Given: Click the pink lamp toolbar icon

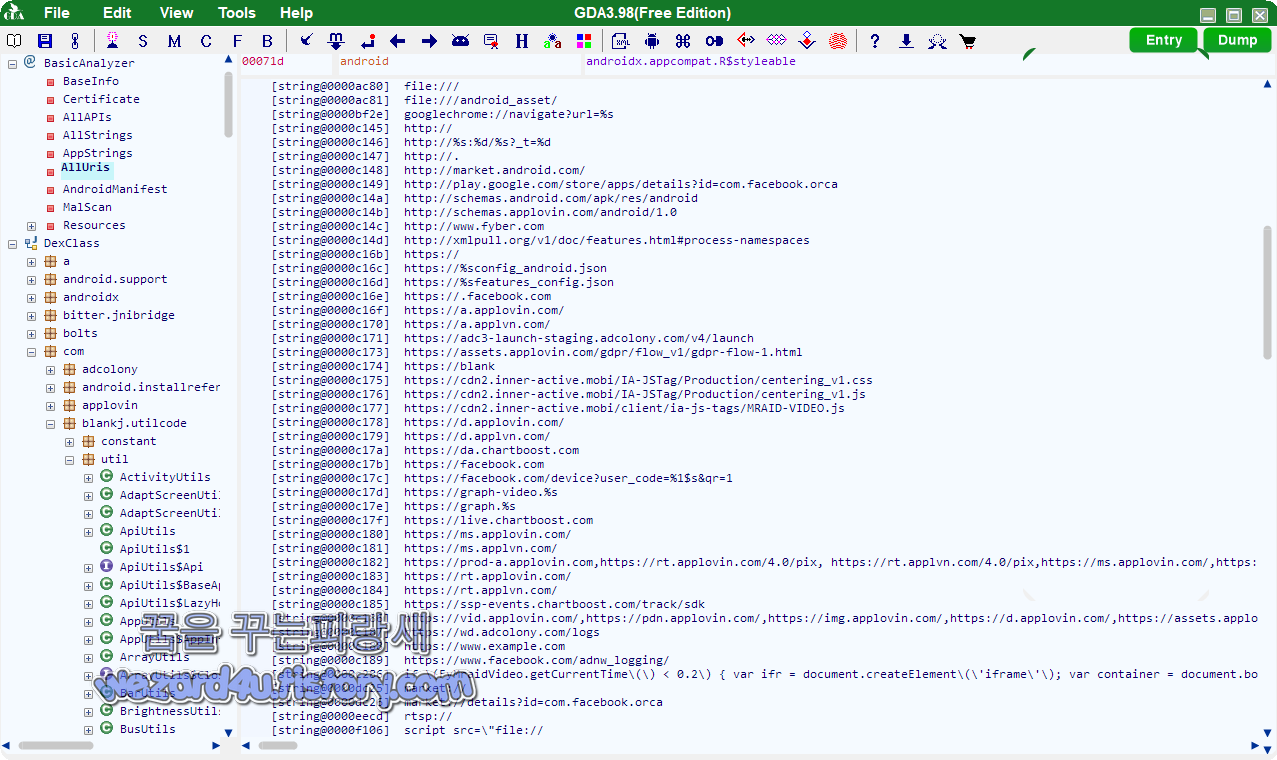Looking at the screenshot, I should pyautogui.click(x=112, y=41).
